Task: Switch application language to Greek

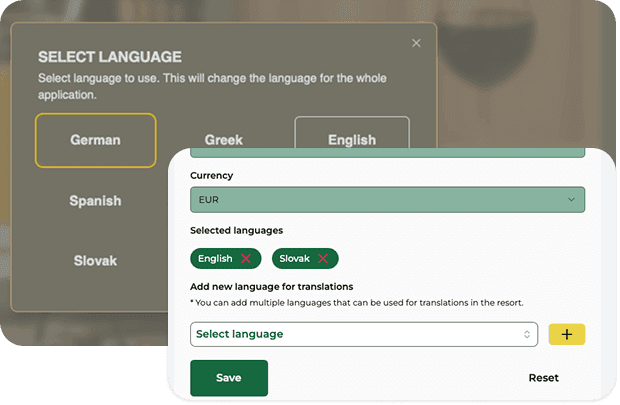Action: (224, 140)
